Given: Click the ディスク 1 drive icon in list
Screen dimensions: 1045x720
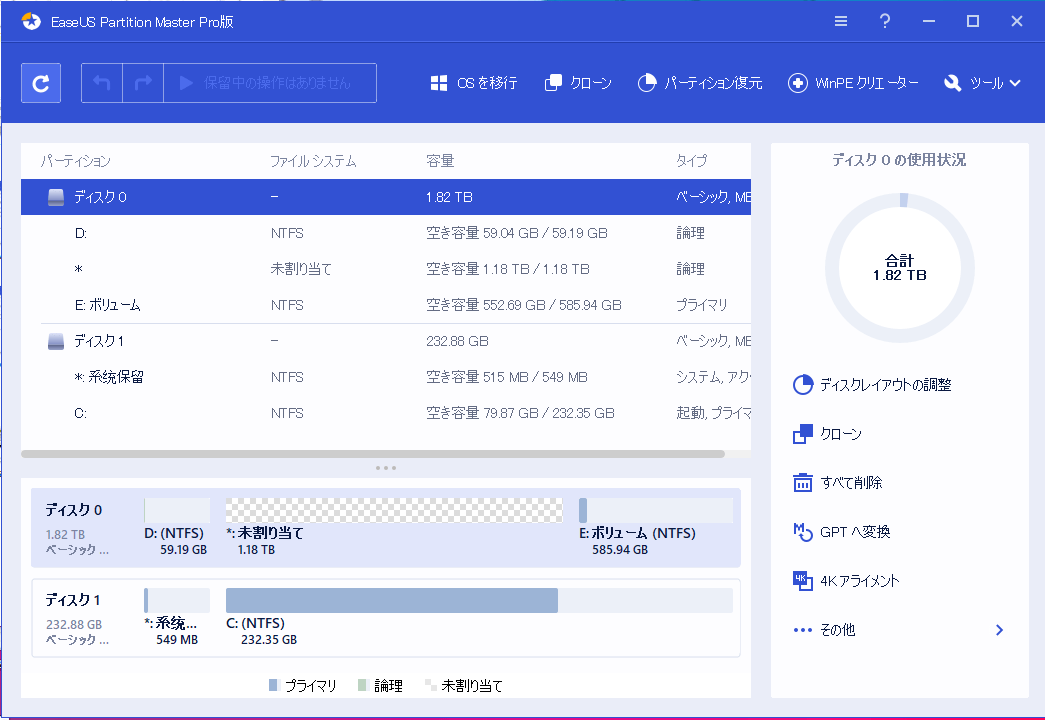Looking at the screenshot, I should click(56, 341).
